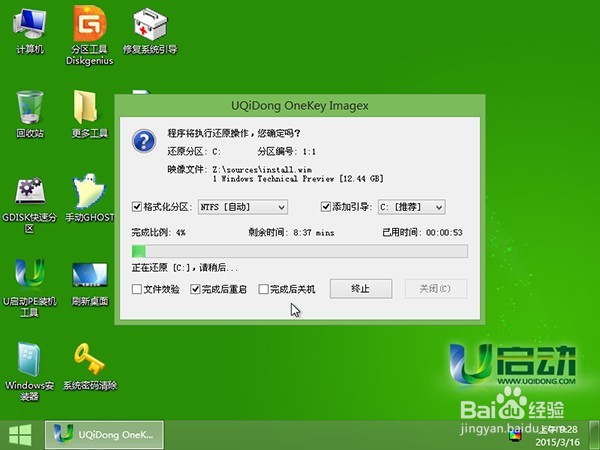This screenshot has width=600, height=450.
Task: Launch Windows安装器 icon
Action: 29,371
